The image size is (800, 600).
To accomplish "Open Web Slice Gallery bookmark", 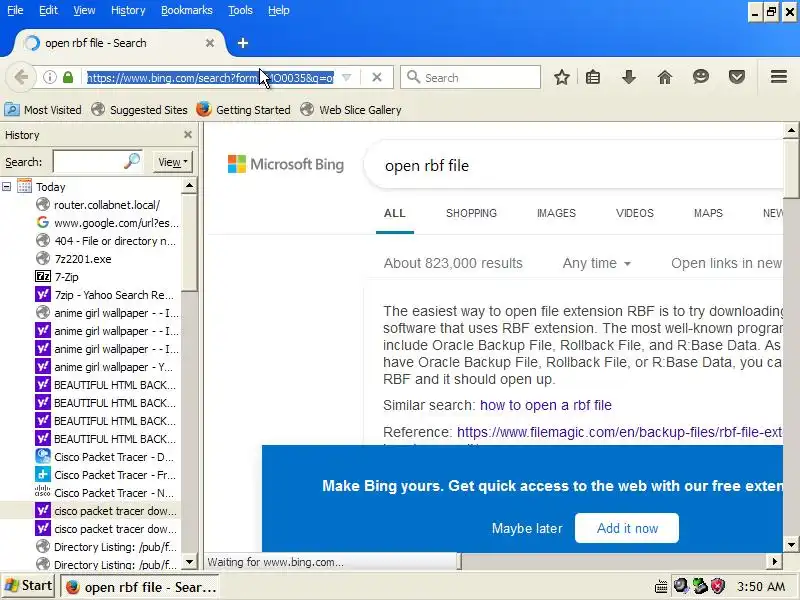I will point(351,110).
